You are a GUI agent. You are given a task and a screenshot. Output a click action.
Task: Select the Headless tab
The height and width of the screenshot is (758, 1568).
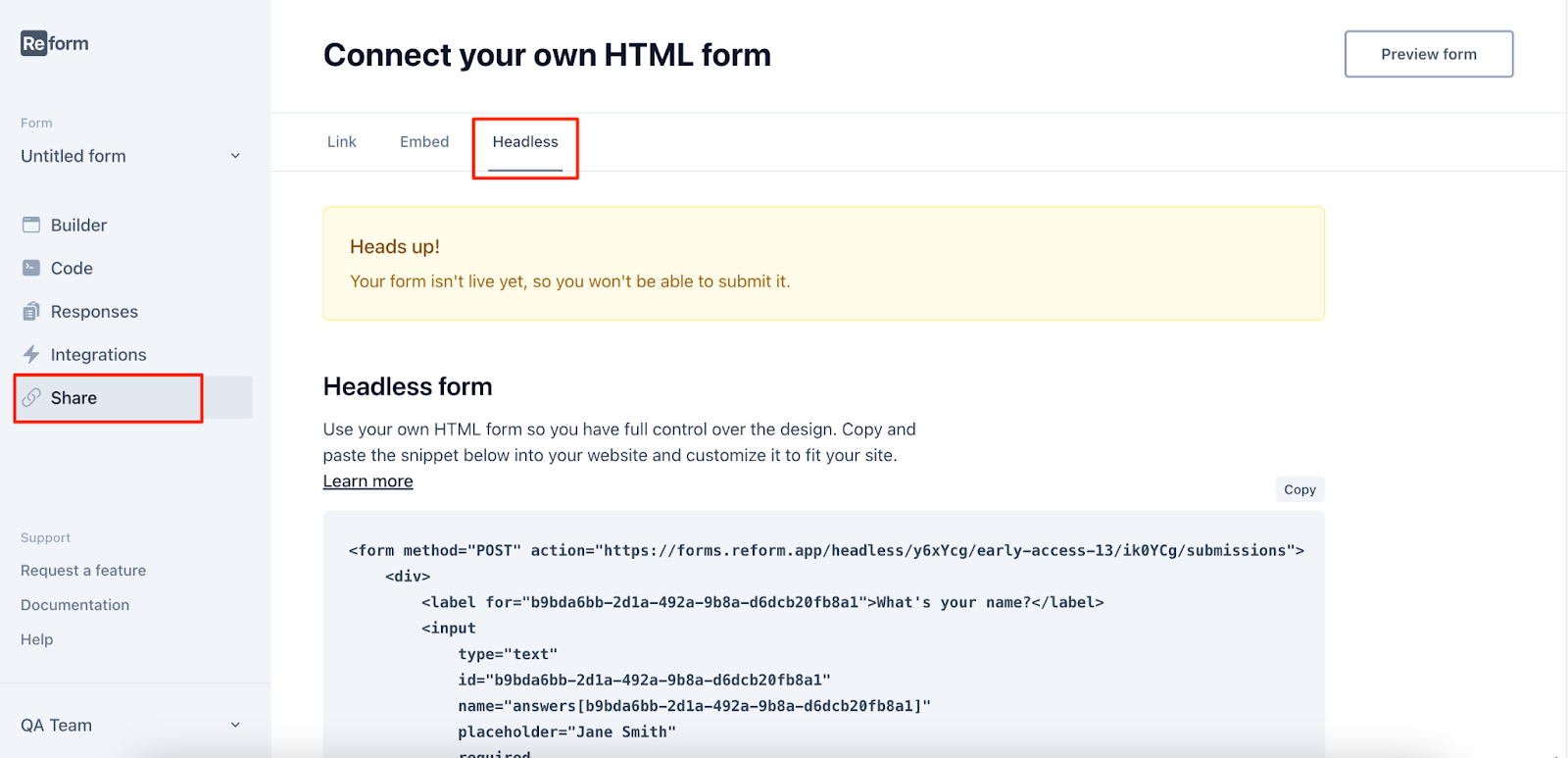click(525, 142)
